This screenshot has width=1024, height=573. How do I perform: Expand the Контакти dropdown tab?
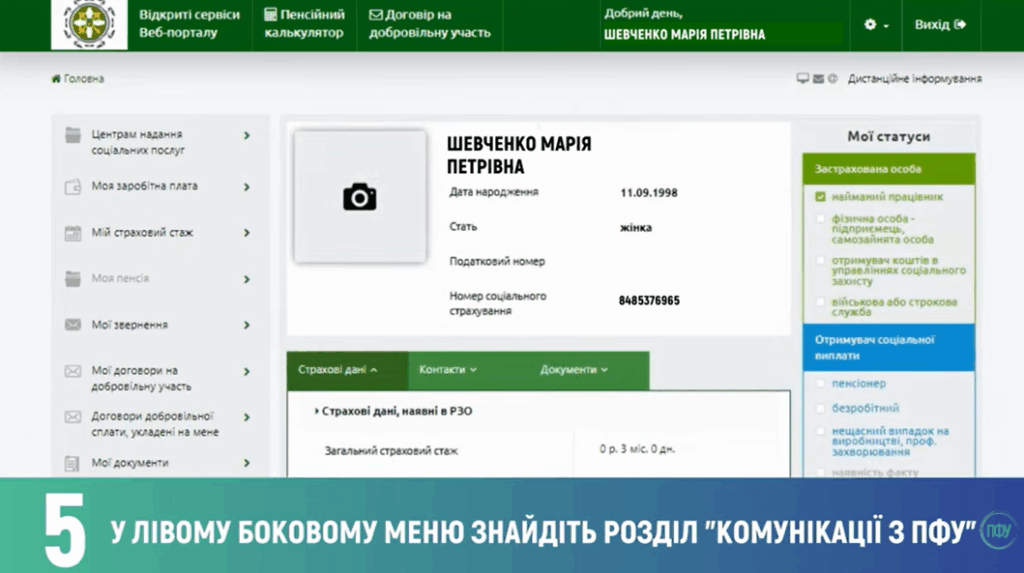pos(447,370)
